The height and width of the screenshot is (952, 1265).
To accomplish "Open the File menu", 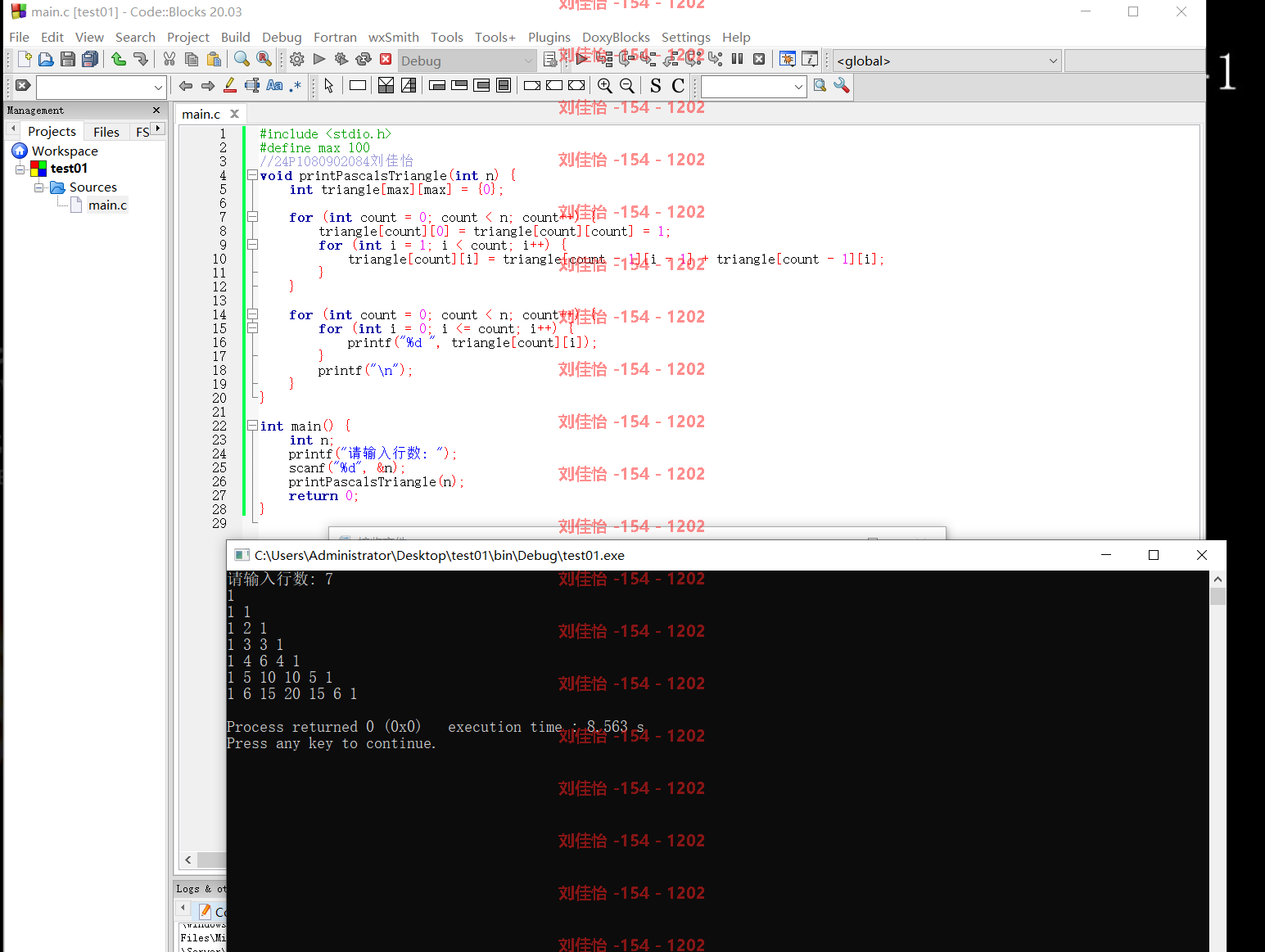I will [19, 37].
